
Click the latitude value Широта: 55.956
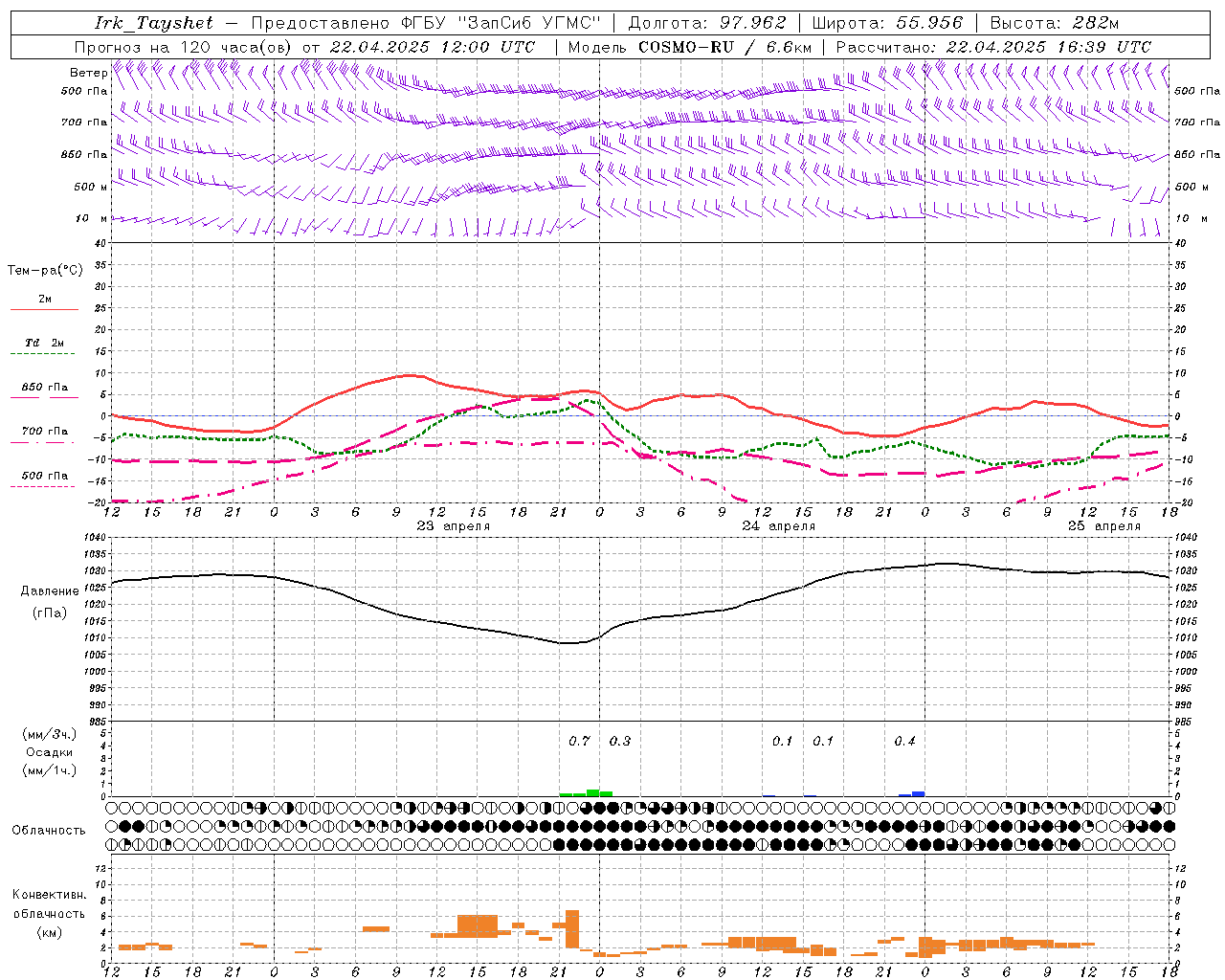pyautogui.click(x=887, y=23)
